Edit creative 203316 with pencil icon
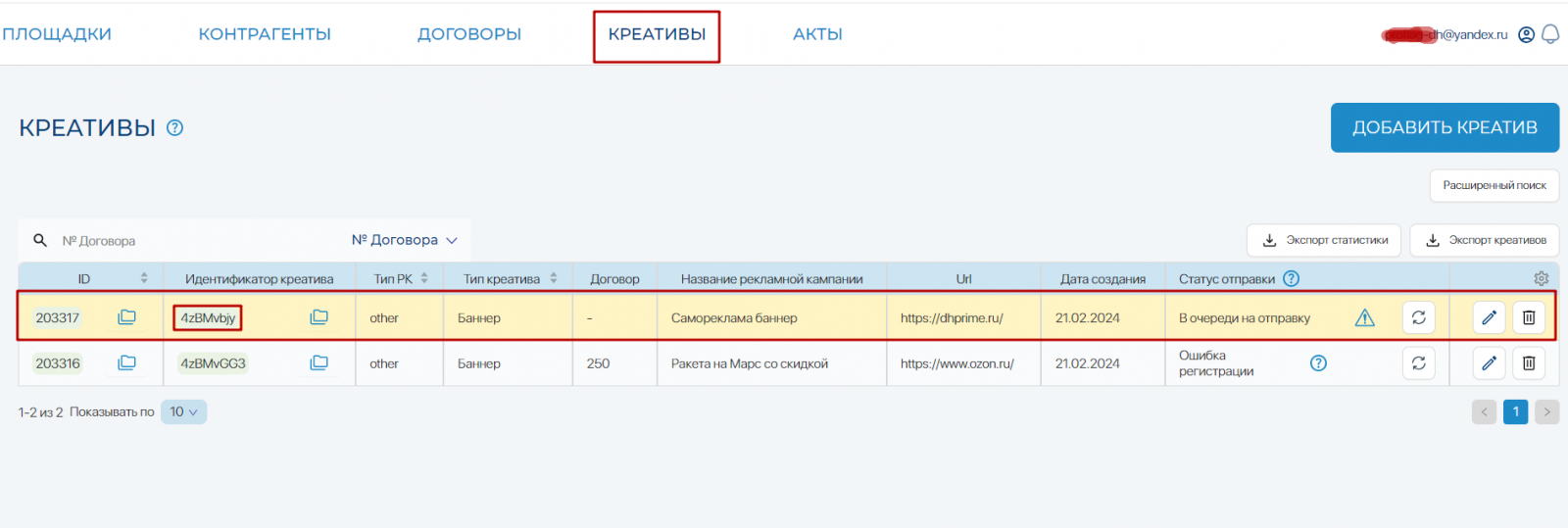The image size is (1568, 528). [1489, 363]
